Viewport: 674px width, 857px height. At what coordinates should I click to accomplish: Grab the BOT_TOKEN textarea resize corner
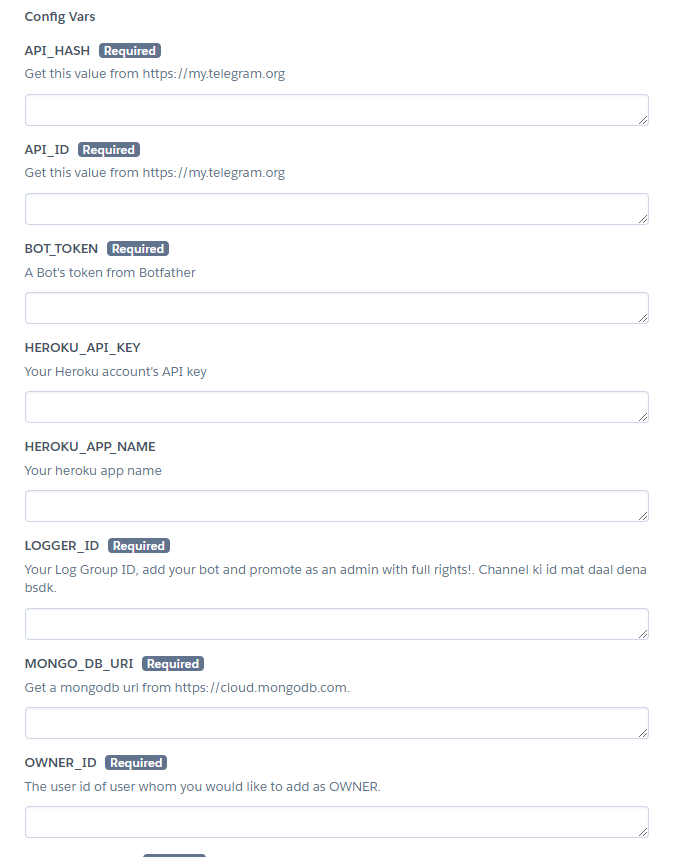click(642, 317)
